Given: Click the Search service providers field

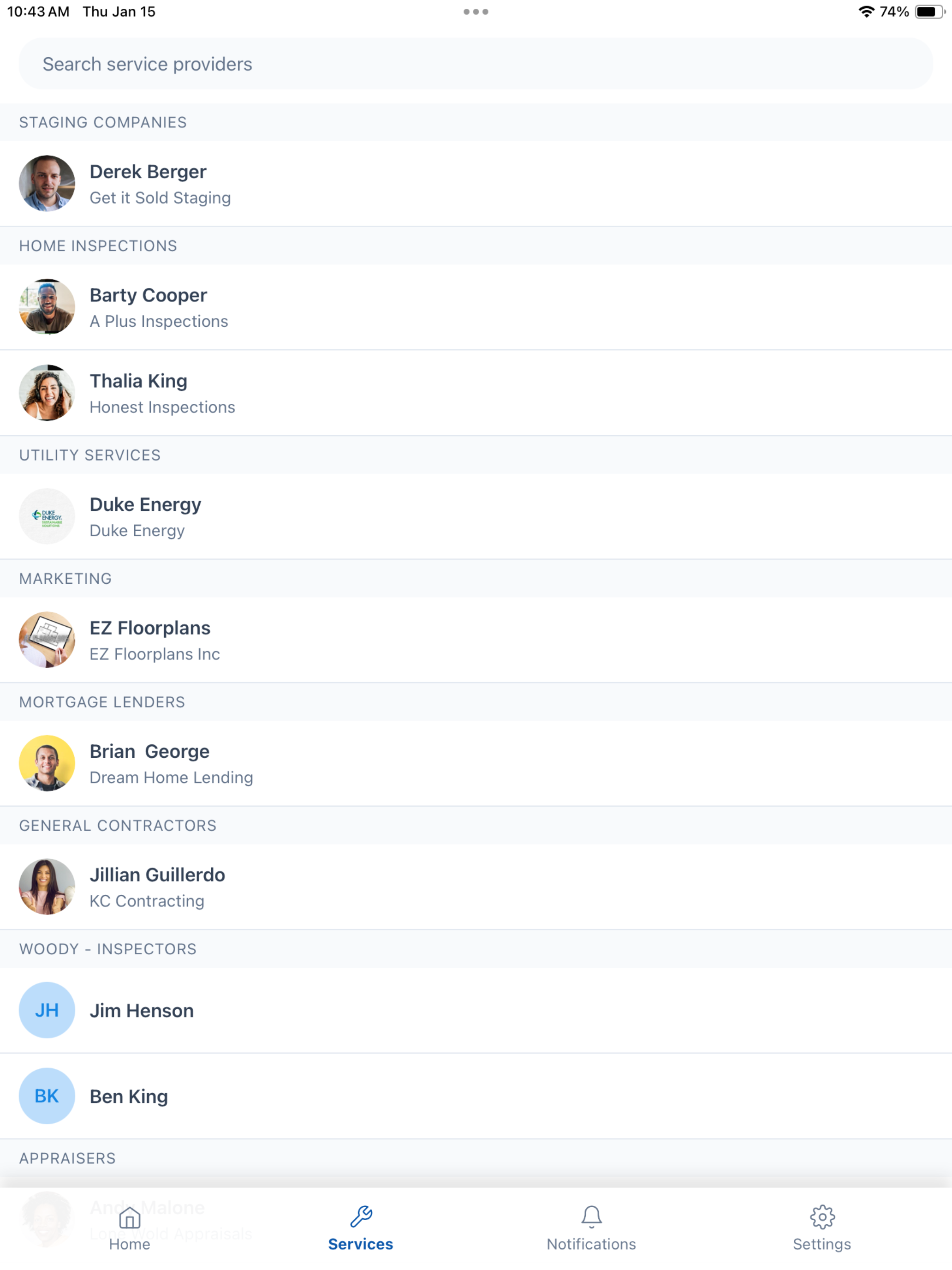Looking at the screenshot, I should pyautogui.click(x=476, y=64).
